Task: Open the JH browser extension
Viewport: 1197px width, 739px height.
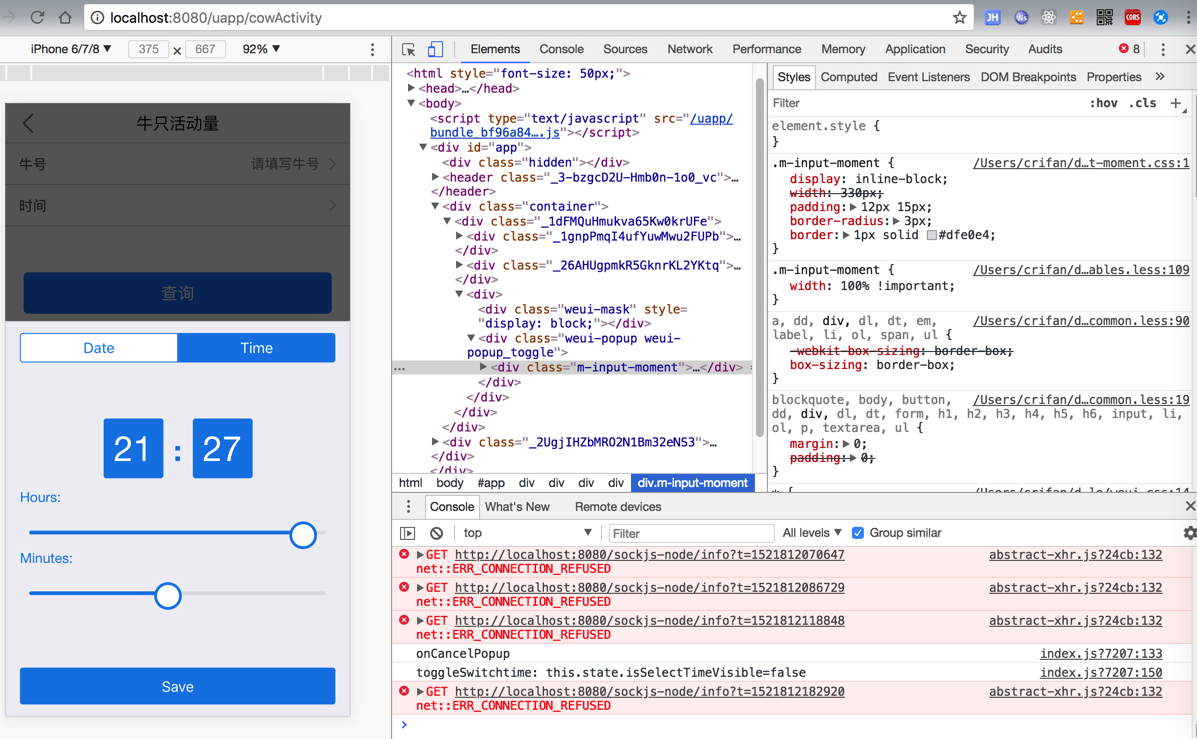Action: (x=992, y=18)
